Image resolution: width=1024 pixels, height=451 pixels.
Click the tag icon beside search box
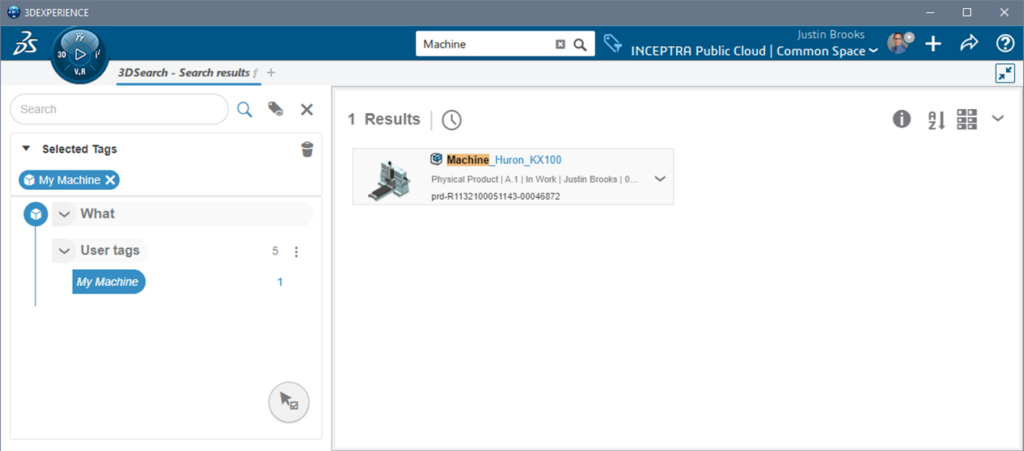tap(612, 44)
